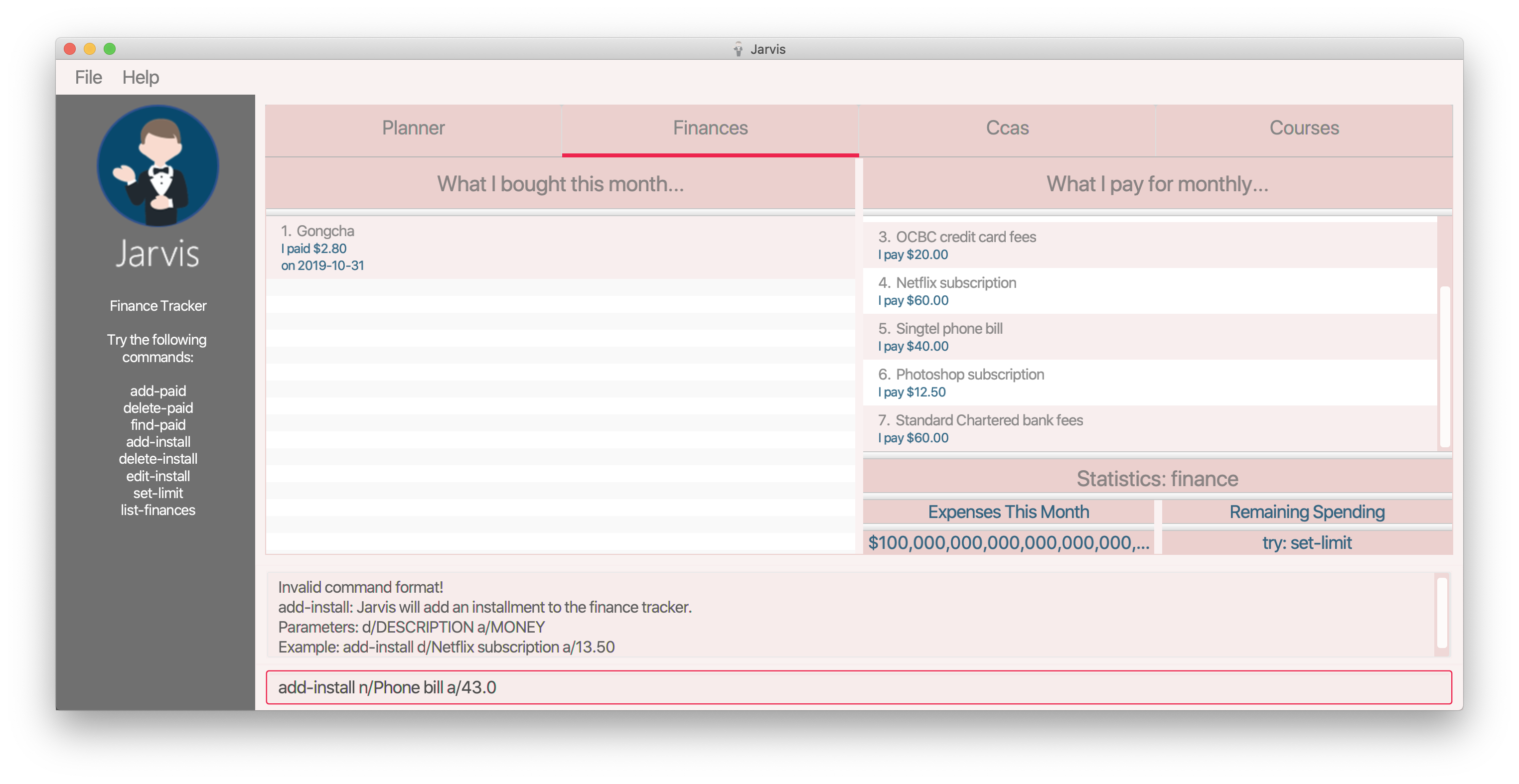
Task: Click the red close window button
Action: coord(70,49)
